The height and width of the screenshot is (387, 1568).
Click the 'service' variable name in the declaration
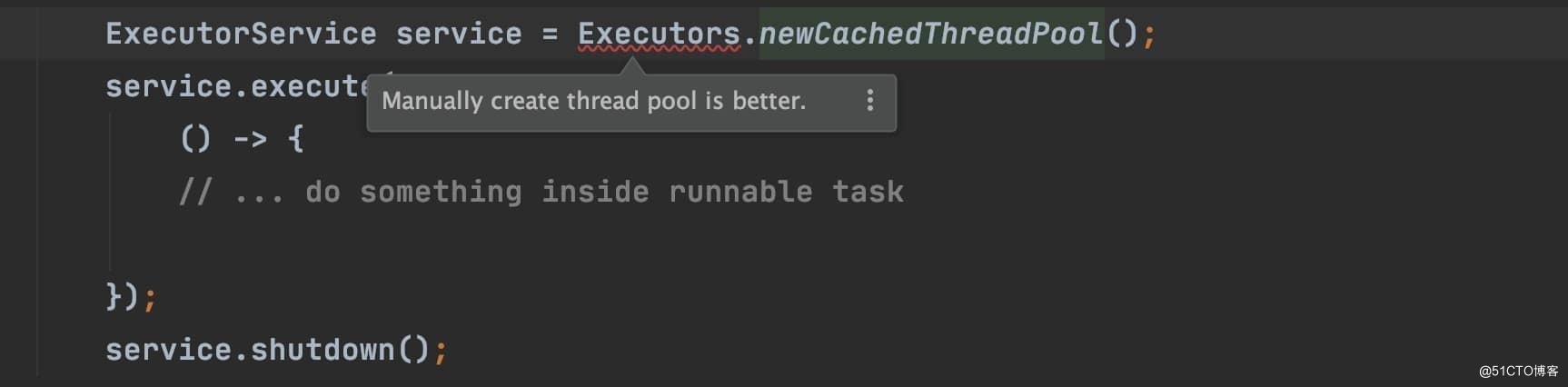point(459,34)
